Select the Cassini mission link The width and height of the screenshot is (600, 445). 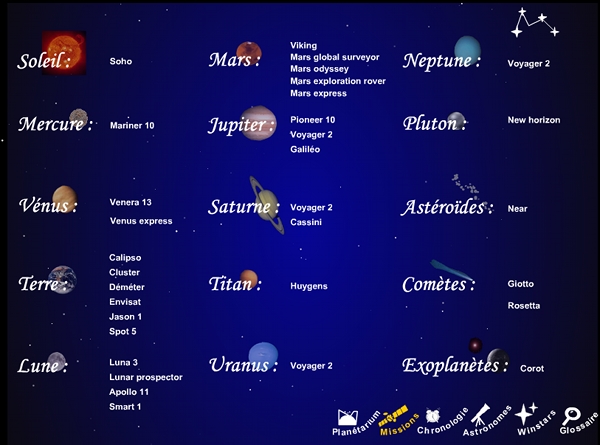(x=305, y=222)
